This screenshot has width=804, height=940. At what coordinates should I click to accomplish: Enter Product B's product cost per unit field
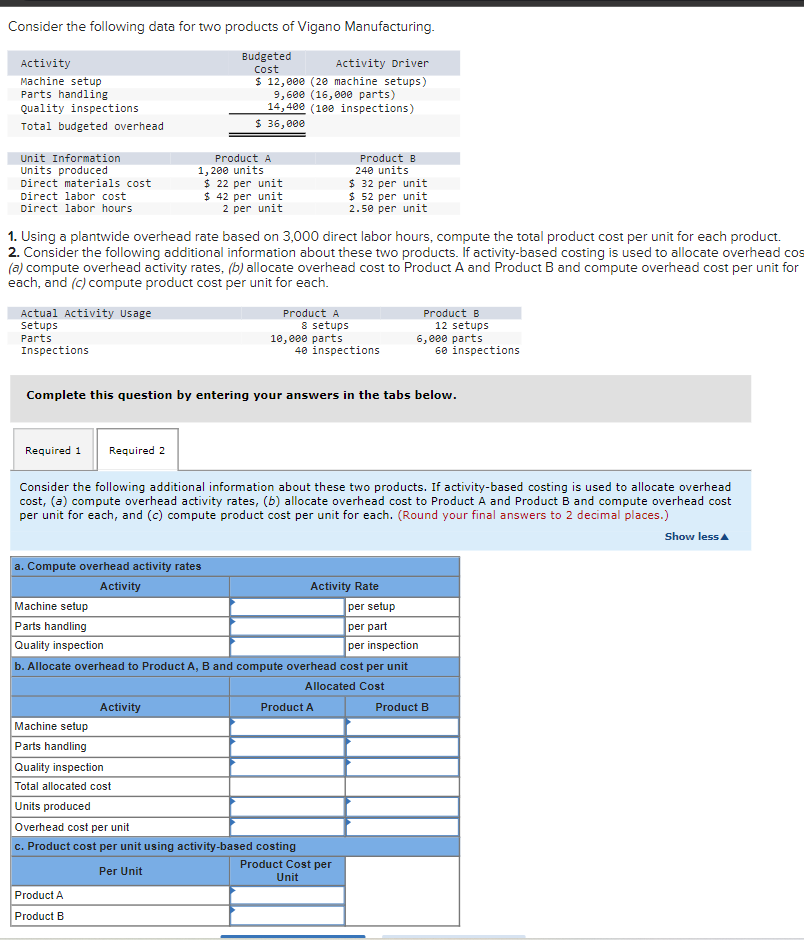tap(290, 915)
